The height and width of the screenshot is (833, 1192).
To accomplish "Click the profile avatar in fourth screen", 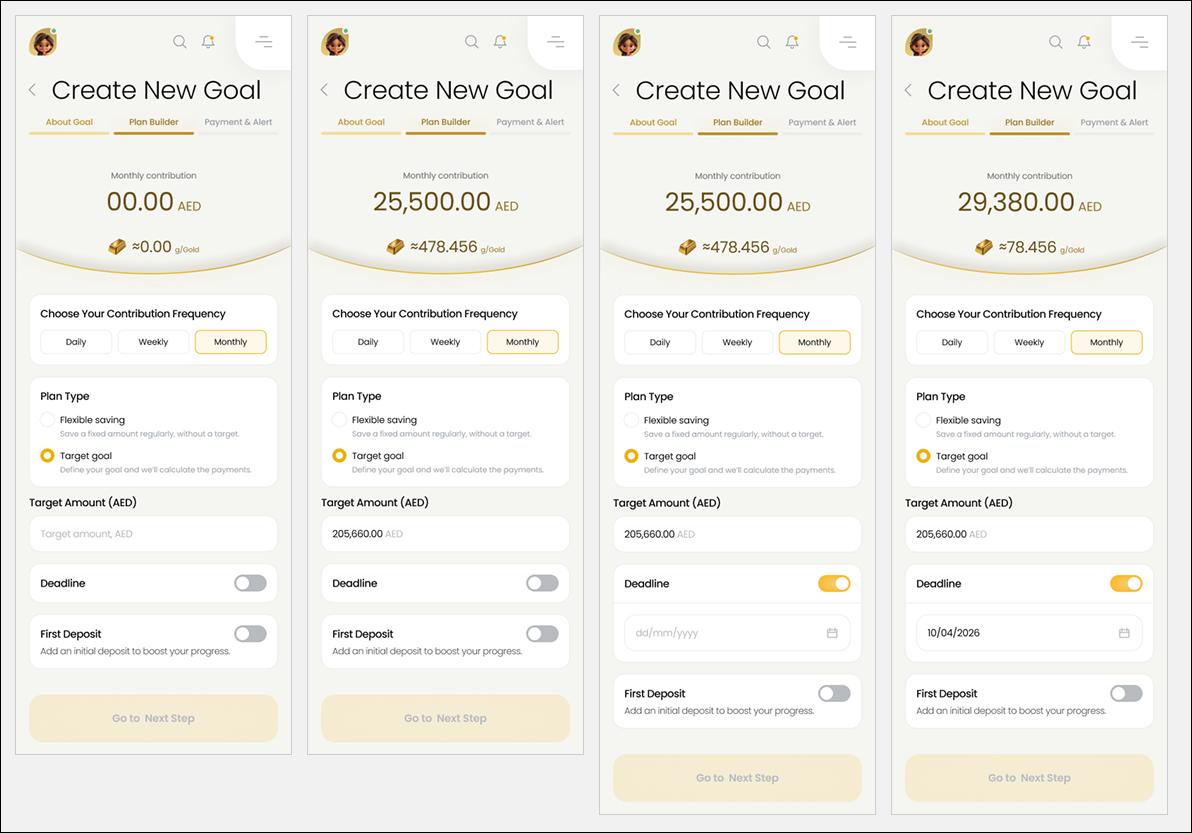I will point(918,43).
